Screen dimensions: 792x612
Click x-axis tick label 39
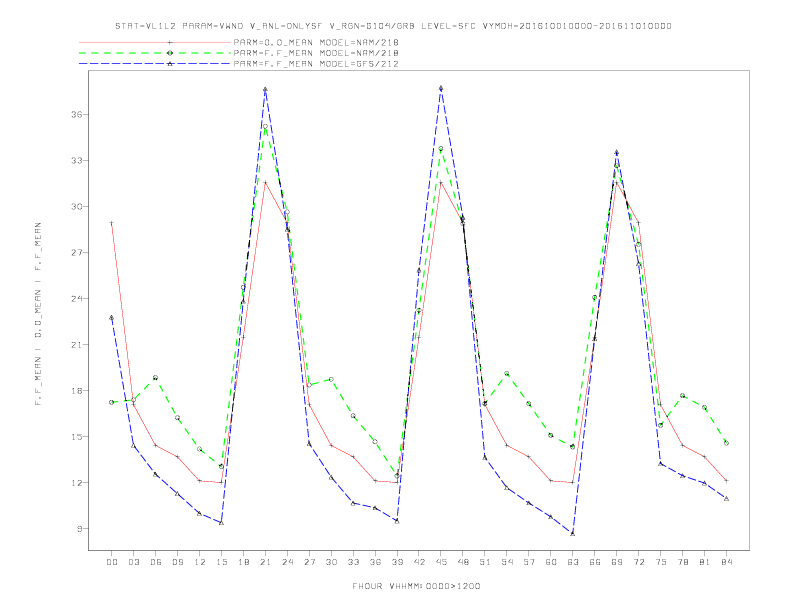pyautogui.click(x=397, y=562)
